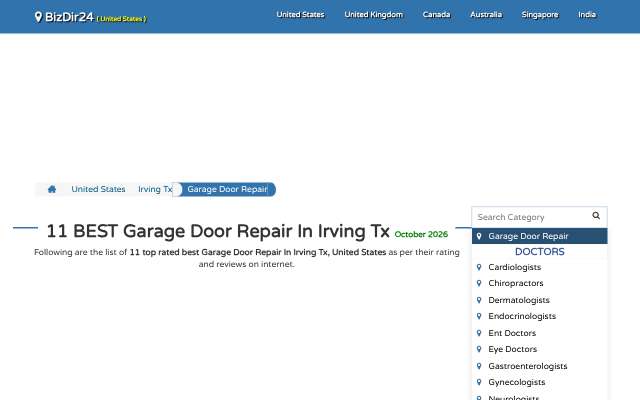Open United States breadcrumb link
Image resolution: width=640 pixels, height=400 pixels.
(98, 189)
